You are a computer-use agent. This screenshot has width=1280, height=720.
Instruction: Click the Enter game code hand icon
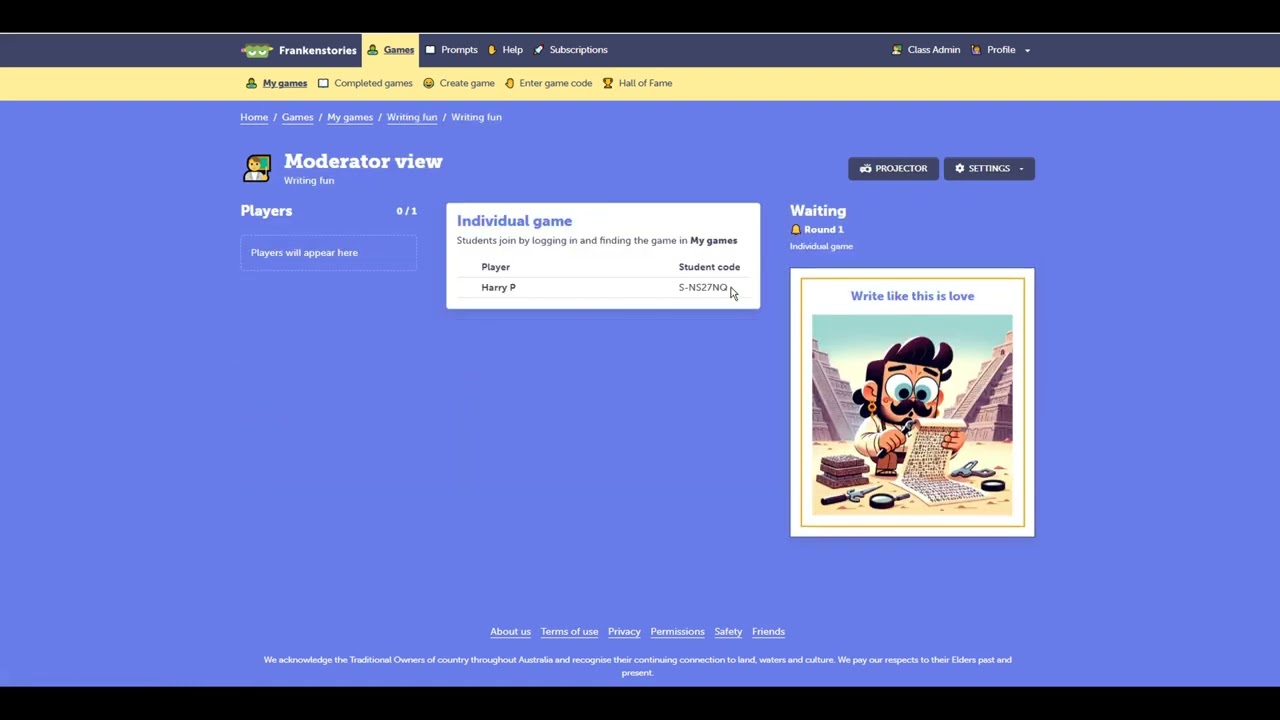[509, 83]
